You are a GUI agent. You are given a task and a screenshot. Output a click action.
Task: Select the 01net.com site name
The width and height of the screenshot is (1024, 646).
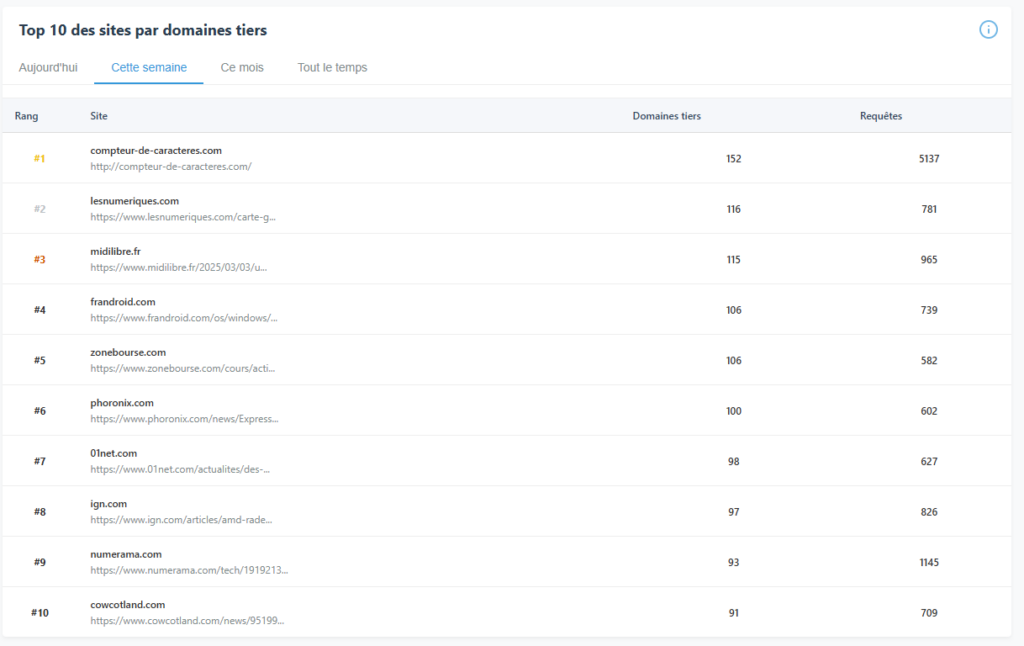(114, 453)
